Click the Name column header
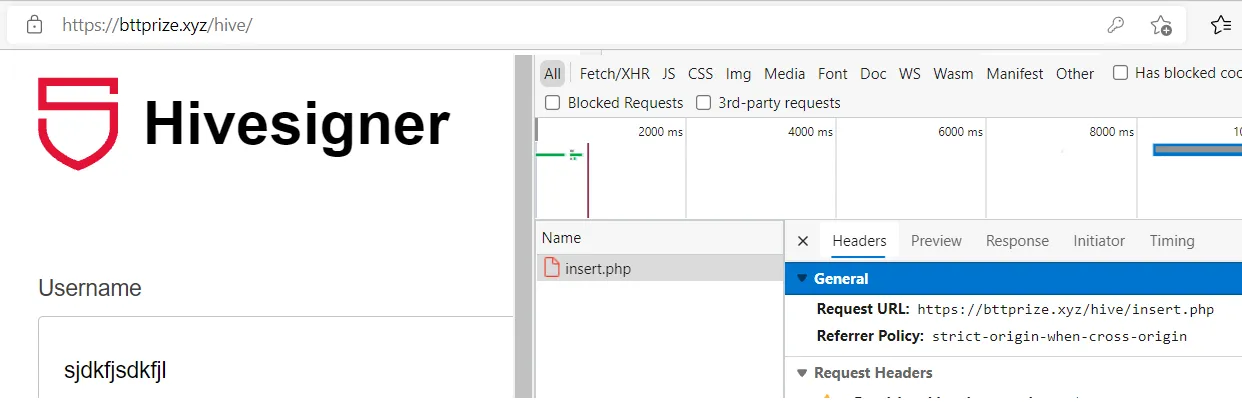Viewport: 1242px width, 406px height. 660,238
